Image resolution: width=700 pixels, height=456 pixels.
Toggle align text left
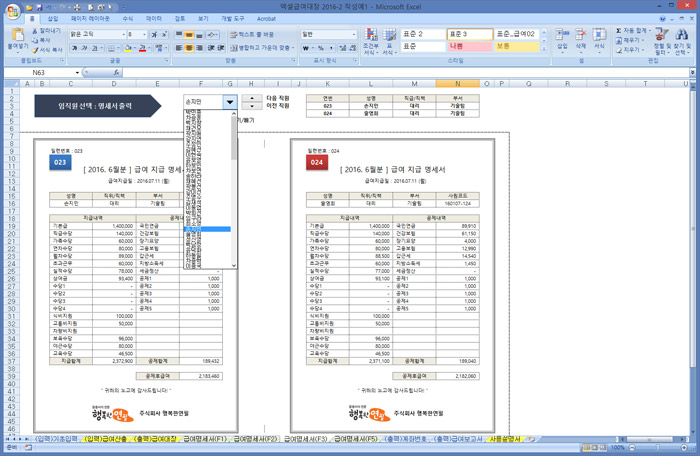[x=179, y=48]
